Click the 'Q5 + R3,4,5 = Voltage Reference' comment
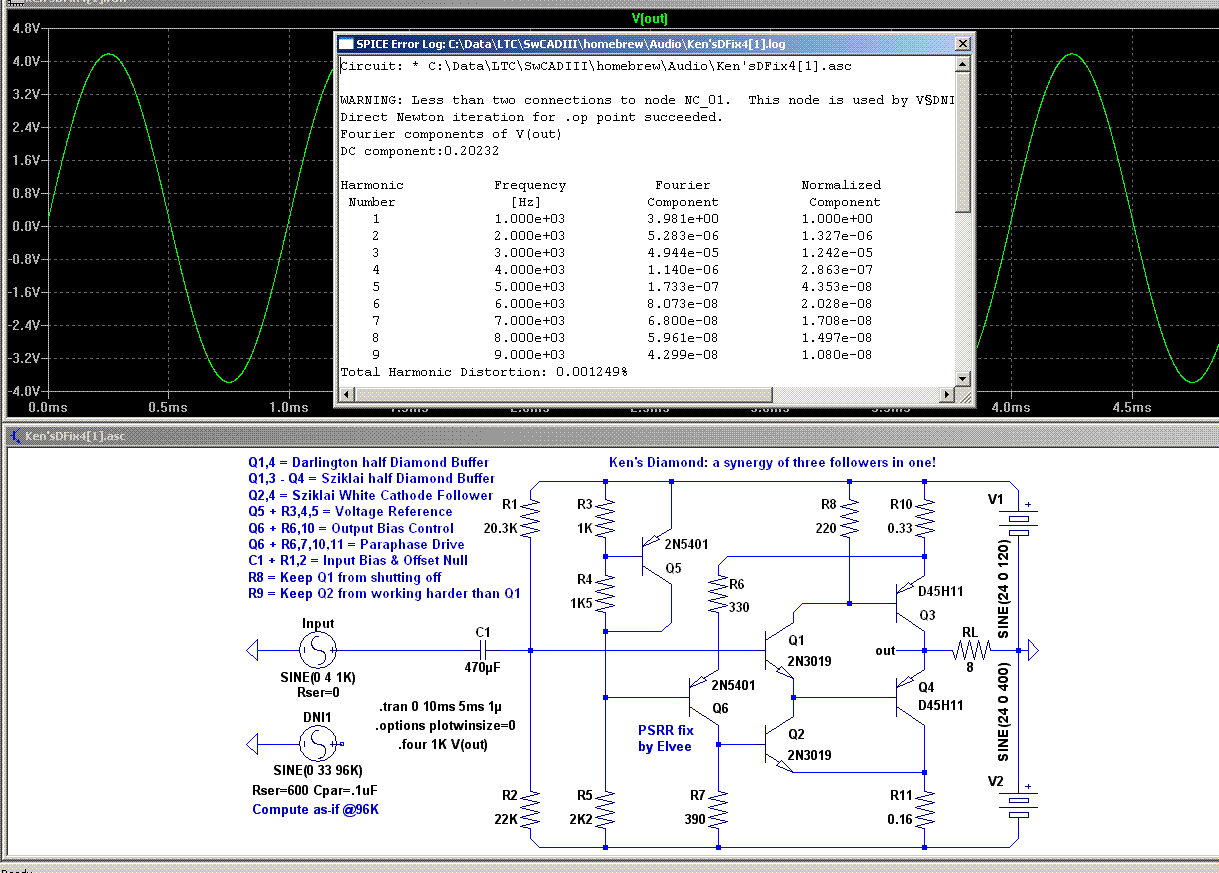Screen dimensions: 1219x873 350,511
